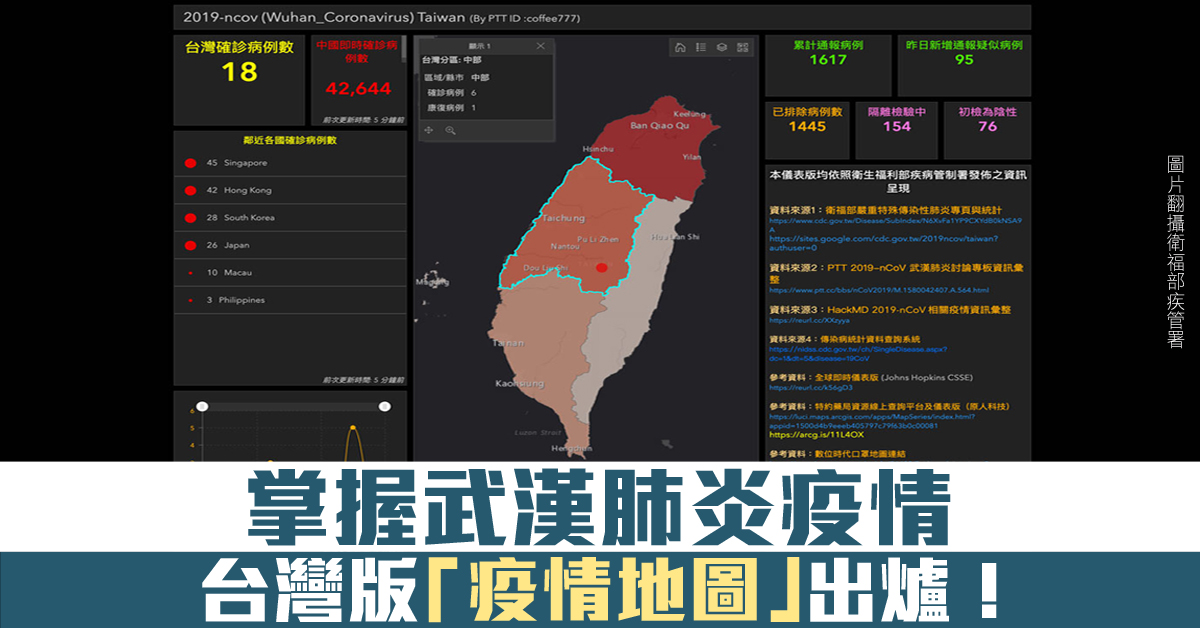The width and height of the screenshot is (1200, 628).
Task: Open the map legend list icon
Action: click(x=701, y=47)
